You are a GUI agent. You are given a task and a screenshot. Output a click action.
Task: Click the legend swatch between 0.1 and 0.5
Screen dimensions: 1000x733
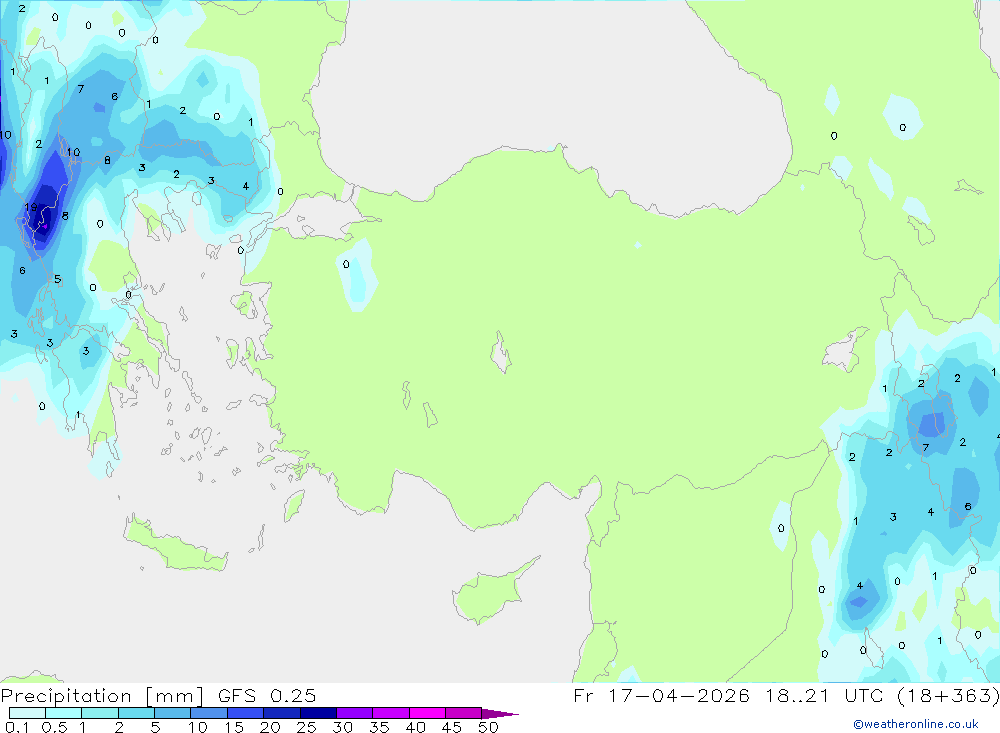pos(27,713)
